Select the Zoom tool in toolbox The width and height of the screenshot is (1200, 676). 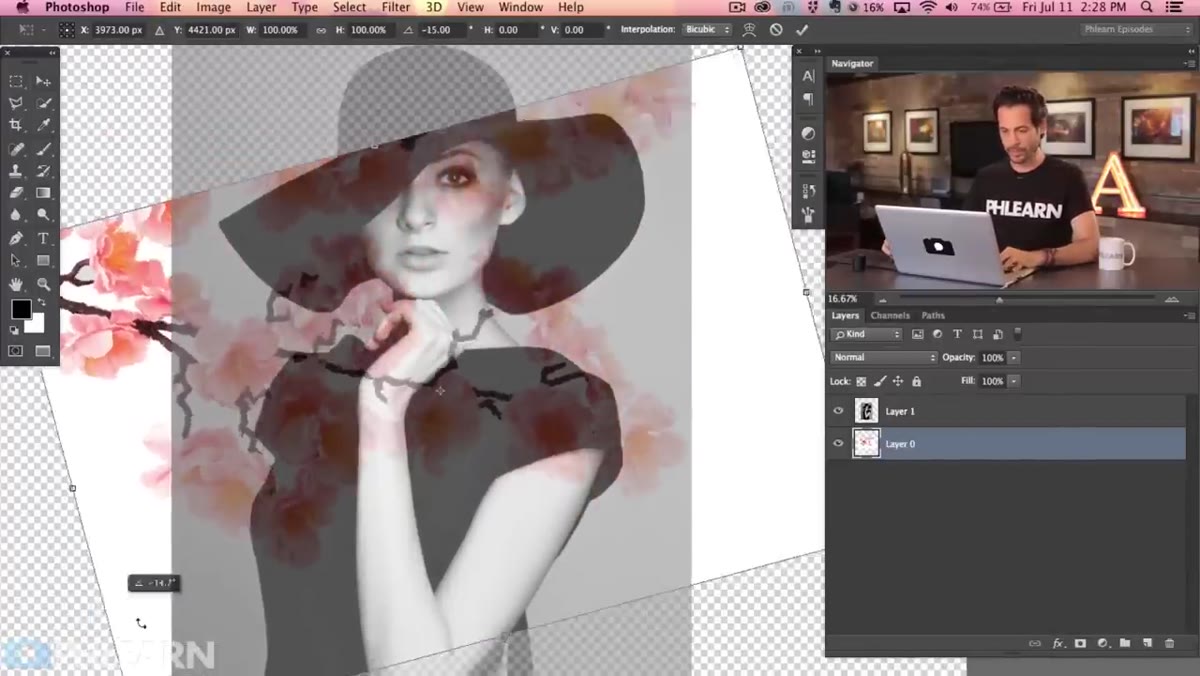44,284
